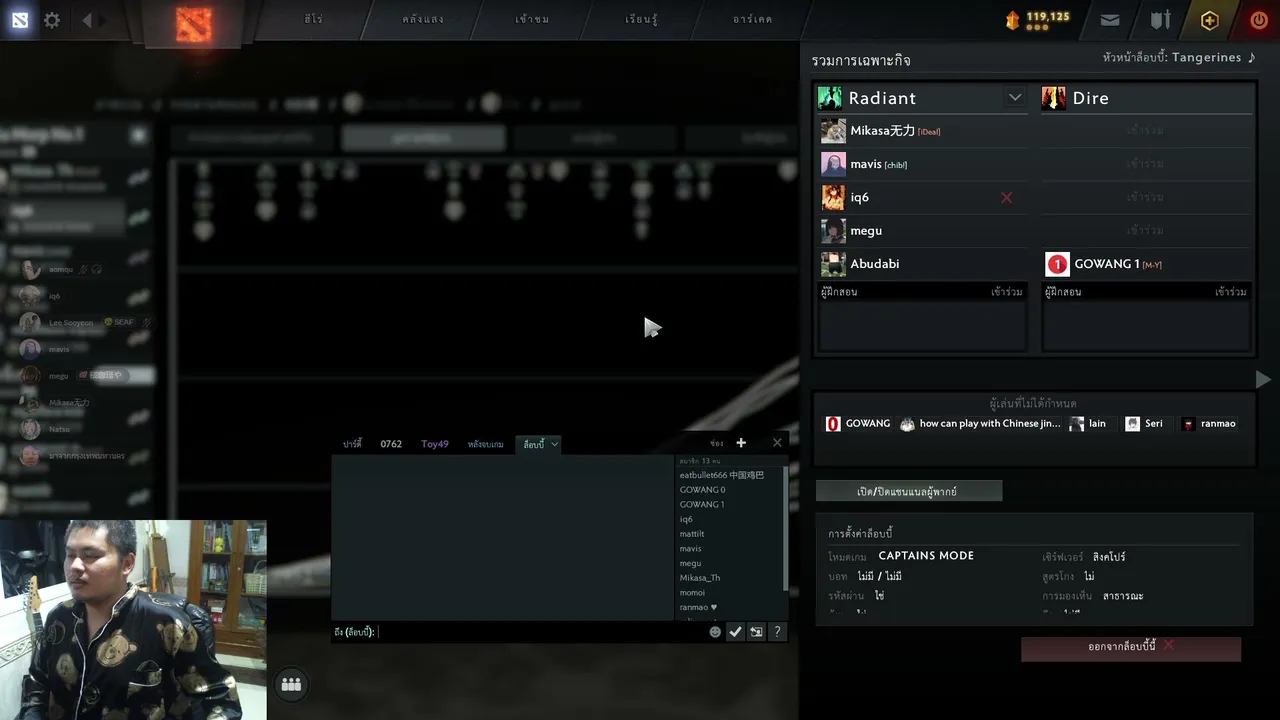Expand the ล็อบบี้ chat tab chevron
Image resolution: width=1280 pixels, height=720 pixels.
click(x=554, y=444)
